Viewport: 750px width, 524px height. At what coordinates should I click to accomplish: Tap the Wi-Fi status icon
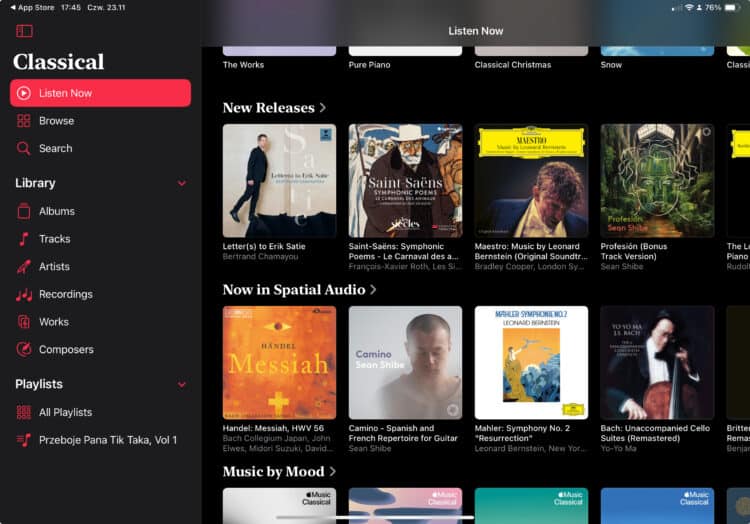pos(689,8)
